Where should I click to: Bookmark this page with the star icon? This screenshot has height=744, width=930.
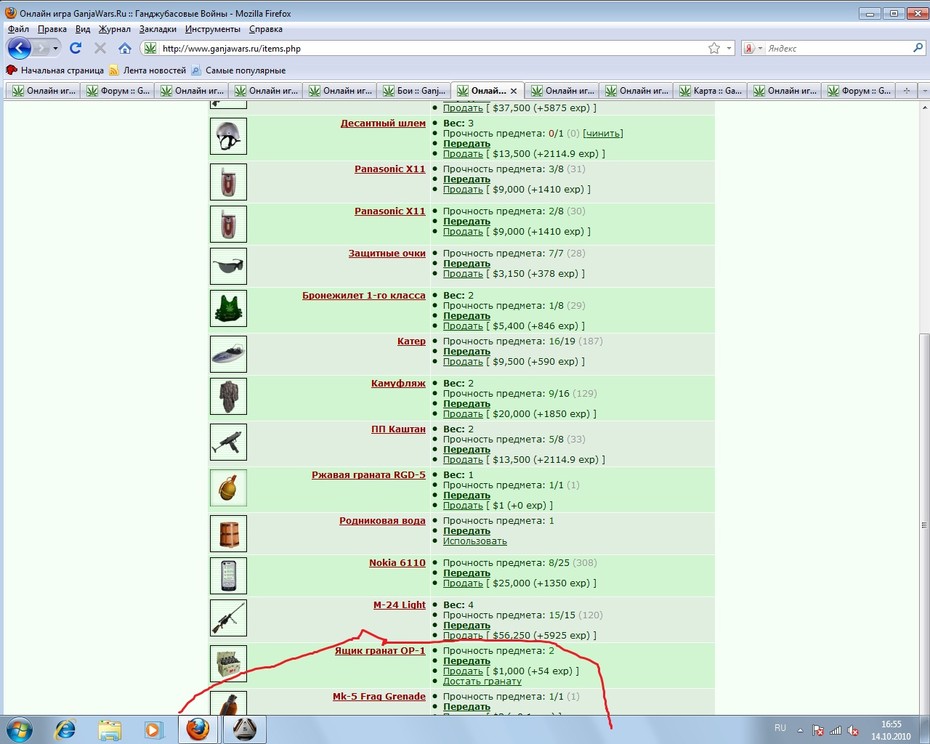click(714, 48)
